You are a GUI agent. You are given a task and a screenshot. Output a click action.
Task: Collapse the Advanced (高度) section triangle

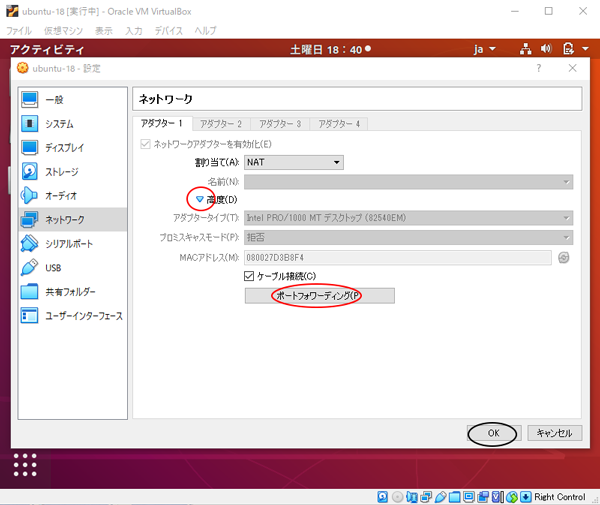pyautogui.click(x=199, y=199)
